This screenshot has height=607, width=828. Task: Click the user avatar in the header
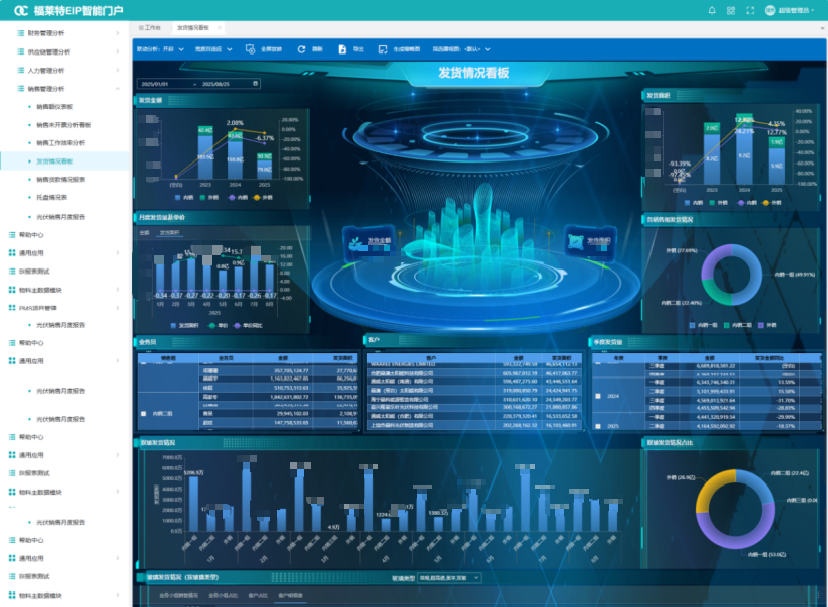click(x=770, y=10)
